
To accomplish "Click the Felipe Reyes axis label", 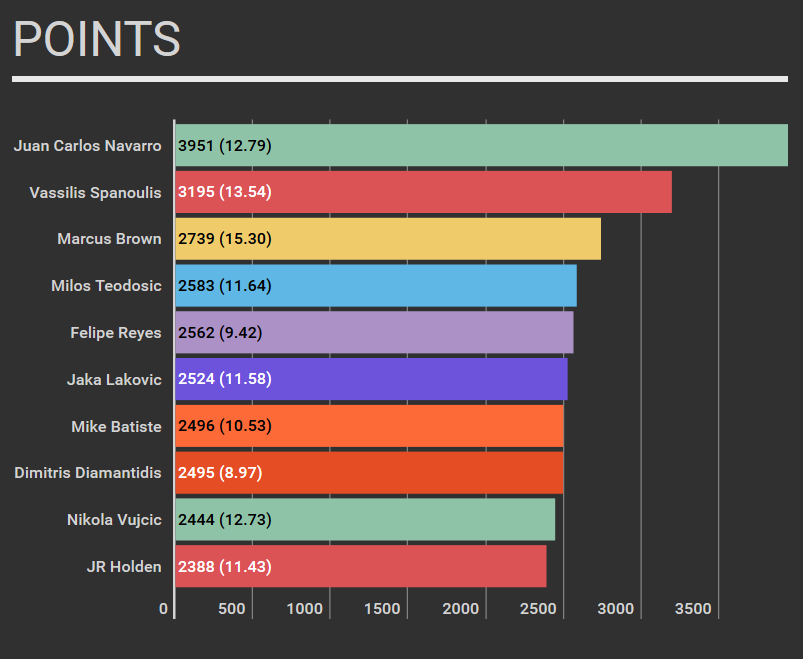I will [x=115, y=333].
